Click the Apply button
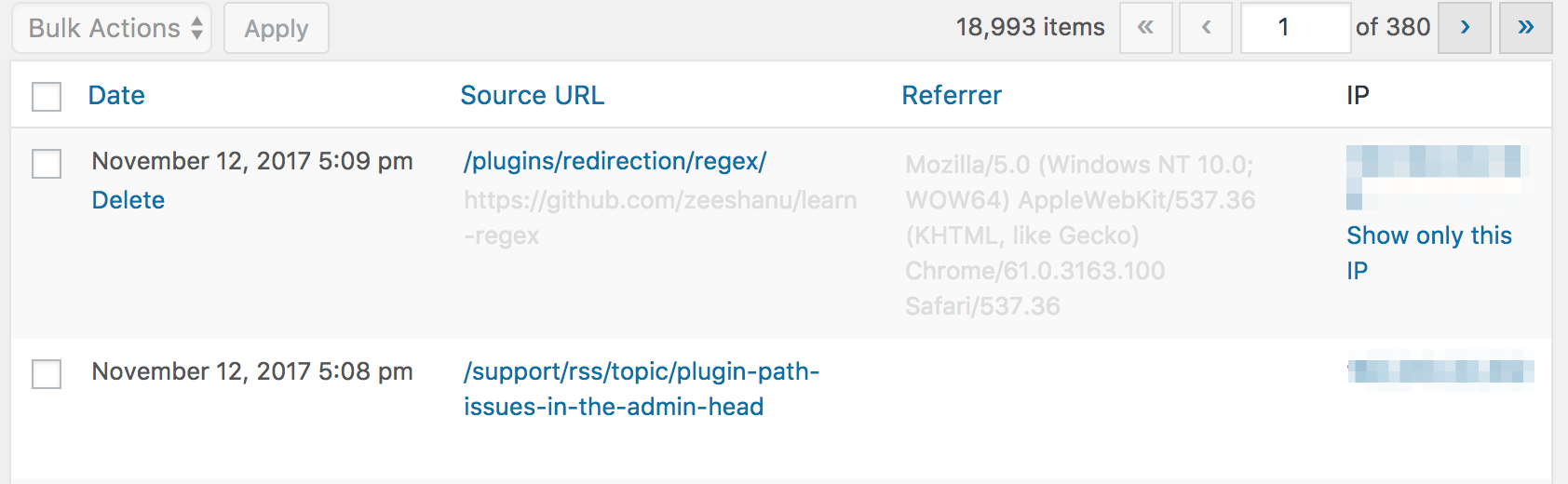1568x484 pixels. (x=277, y=28)
